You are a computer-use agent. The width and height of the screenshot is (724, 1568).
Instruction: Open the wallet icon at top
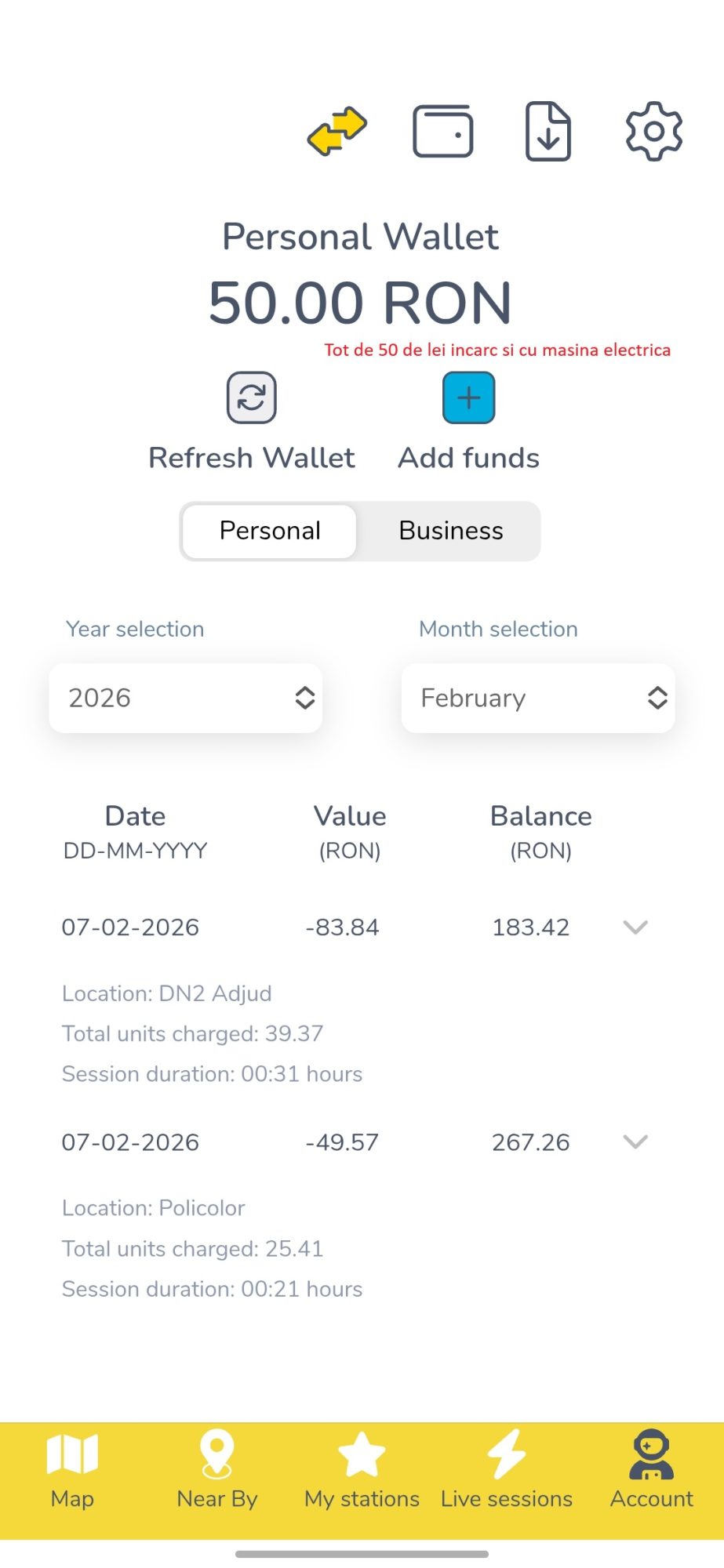click(442, 131)
